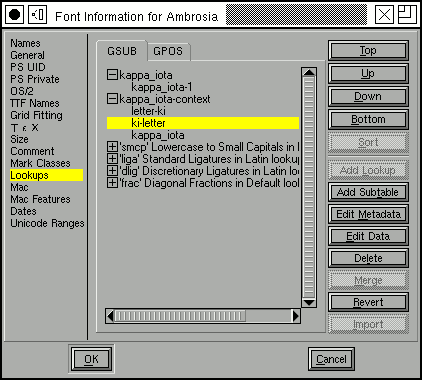Viewport: 422px width, 380px height.
Task: Confirm with the OK button
Action: [x=91, y=359]
